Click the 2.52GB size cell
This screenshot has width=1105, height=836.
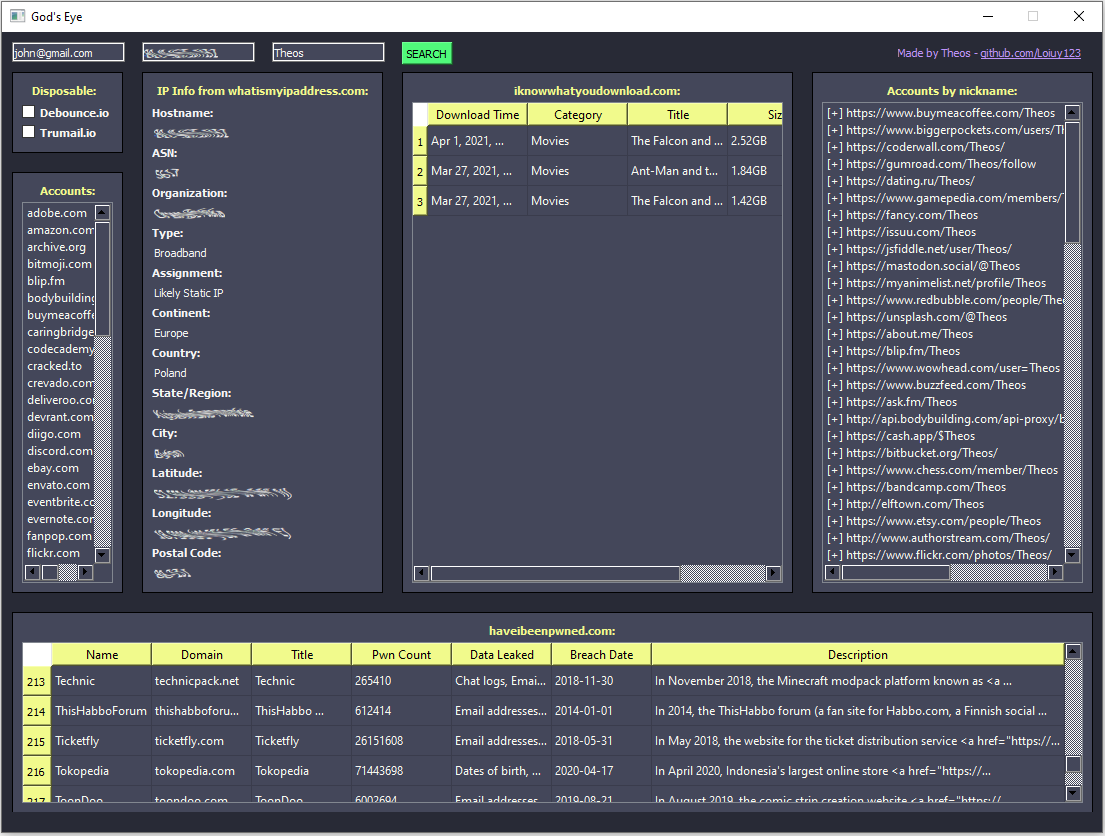click(754, 141)
